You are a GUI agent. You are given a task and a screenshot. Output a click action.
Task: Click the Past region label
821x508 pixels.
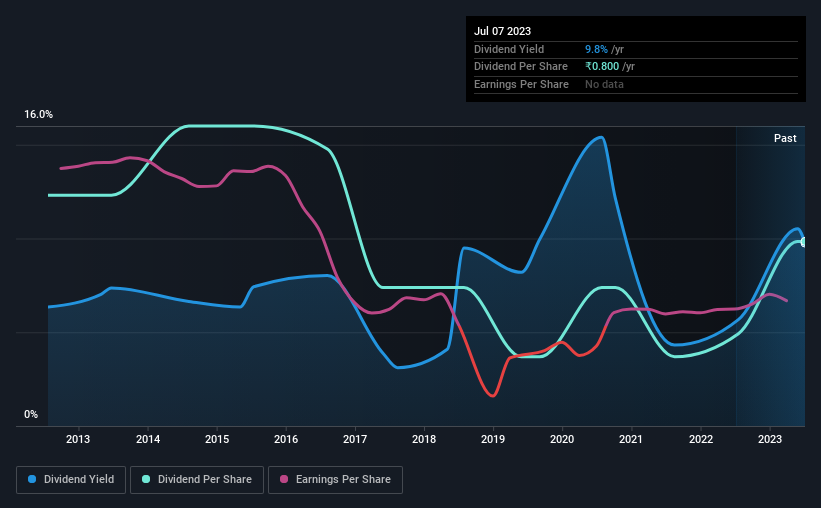tap(785, 138)
